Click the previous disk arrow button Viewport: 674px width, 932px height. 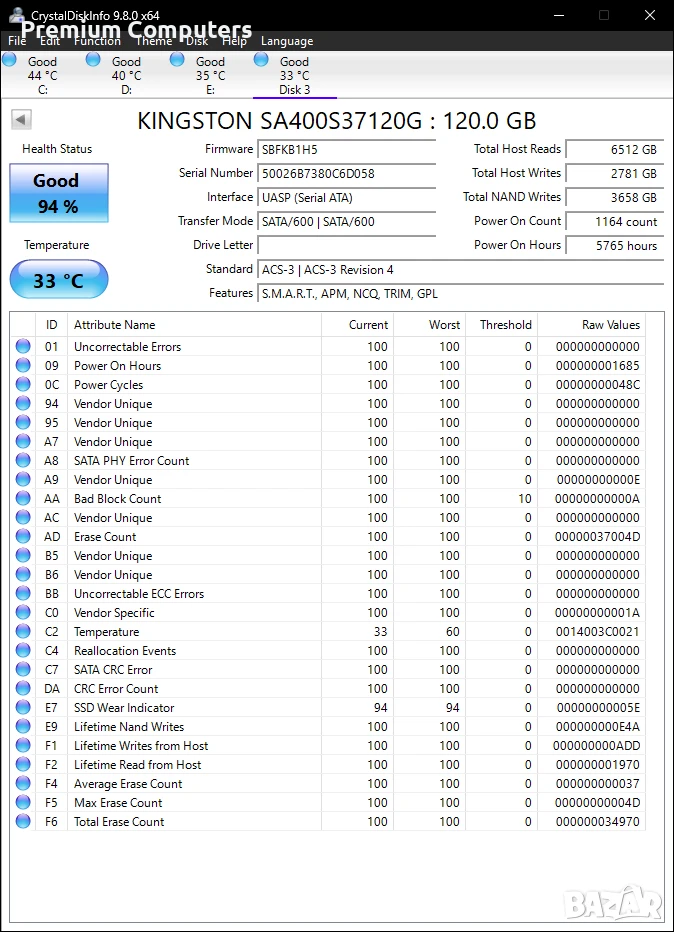point(21,119)
